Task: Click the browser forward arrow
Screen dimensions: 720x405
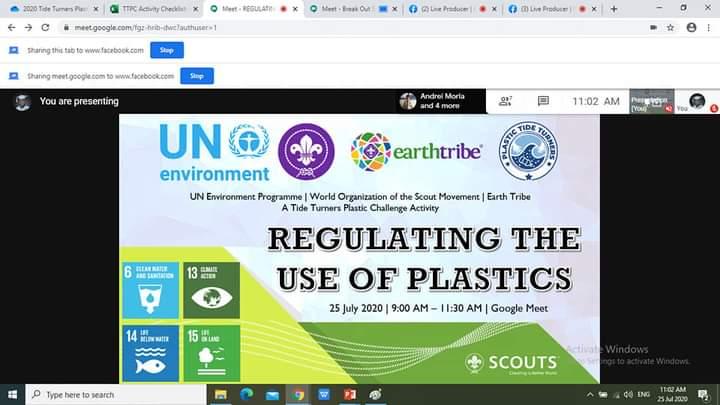Action: click(28, 28)
